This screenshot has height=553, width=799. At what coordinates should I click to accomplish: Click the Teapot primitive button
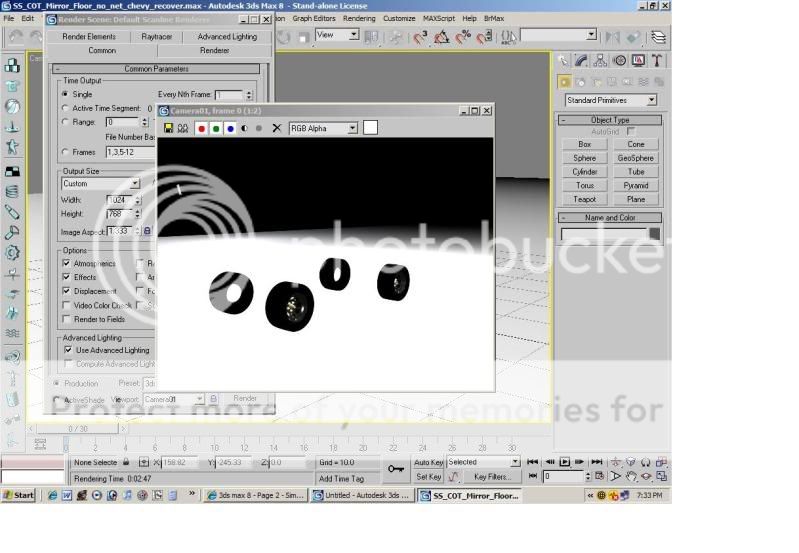(585, 199)
